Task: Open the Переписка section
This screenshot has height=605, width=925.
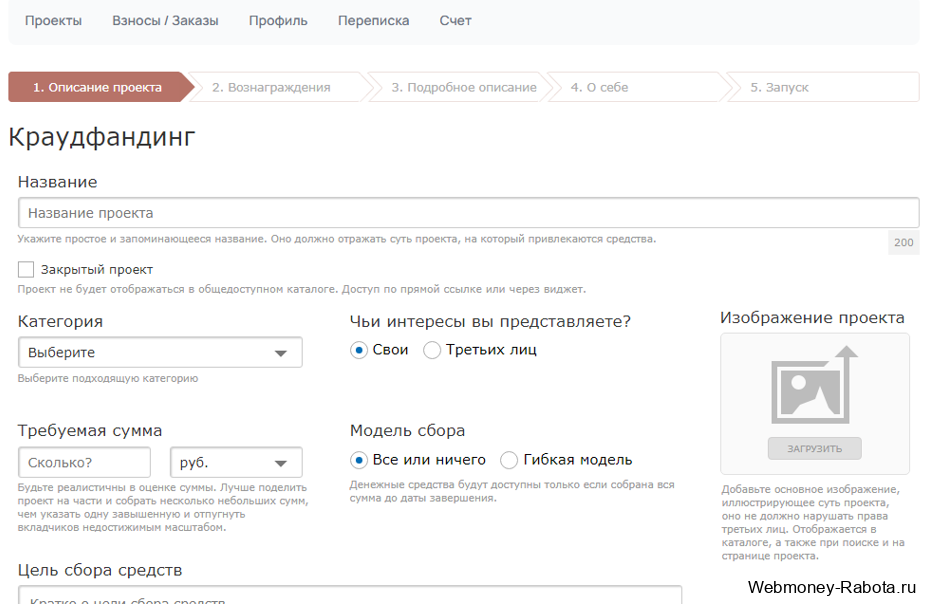Action: coord(373,21)
